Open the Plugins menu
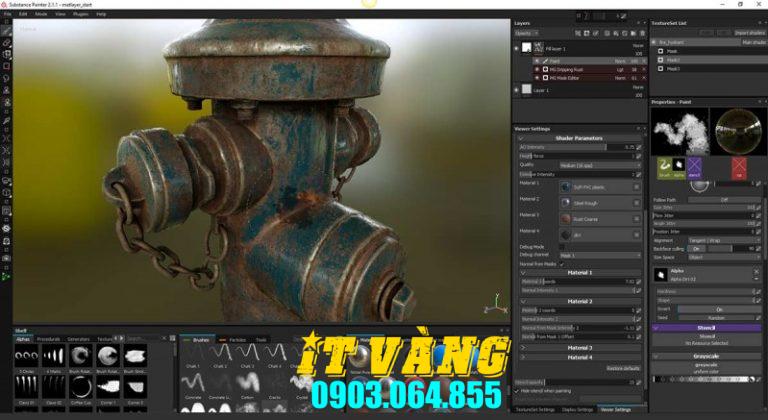768x420 pixels. click(x=80, y=14)
